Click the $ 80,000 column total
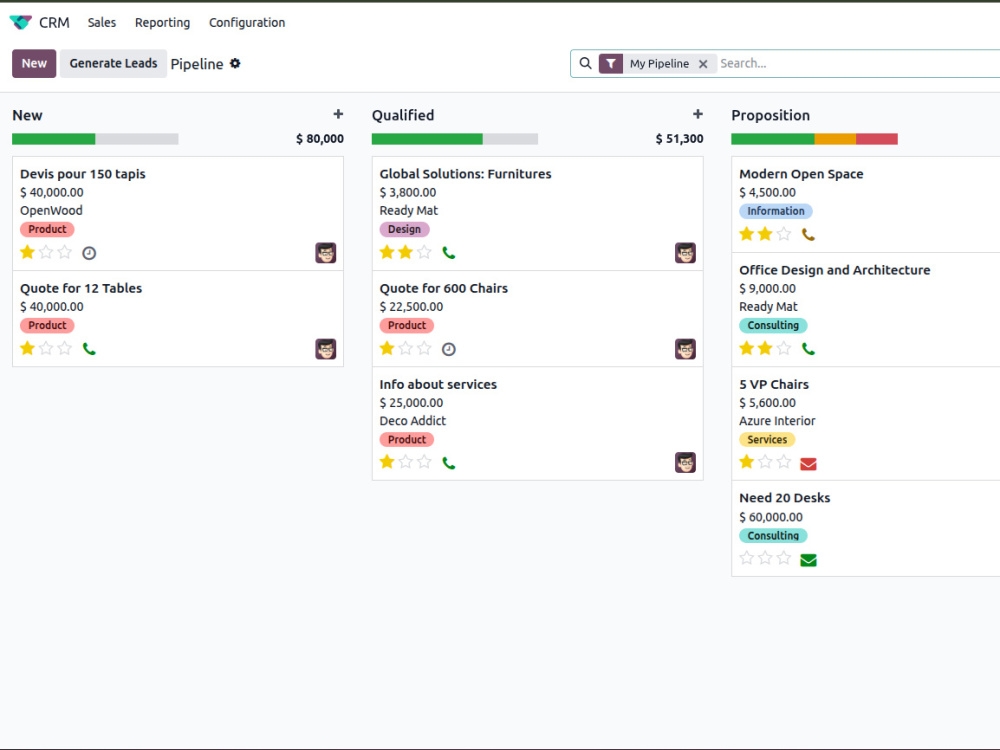The height and width of the screenshot is (750, 1000). (320, 138)
